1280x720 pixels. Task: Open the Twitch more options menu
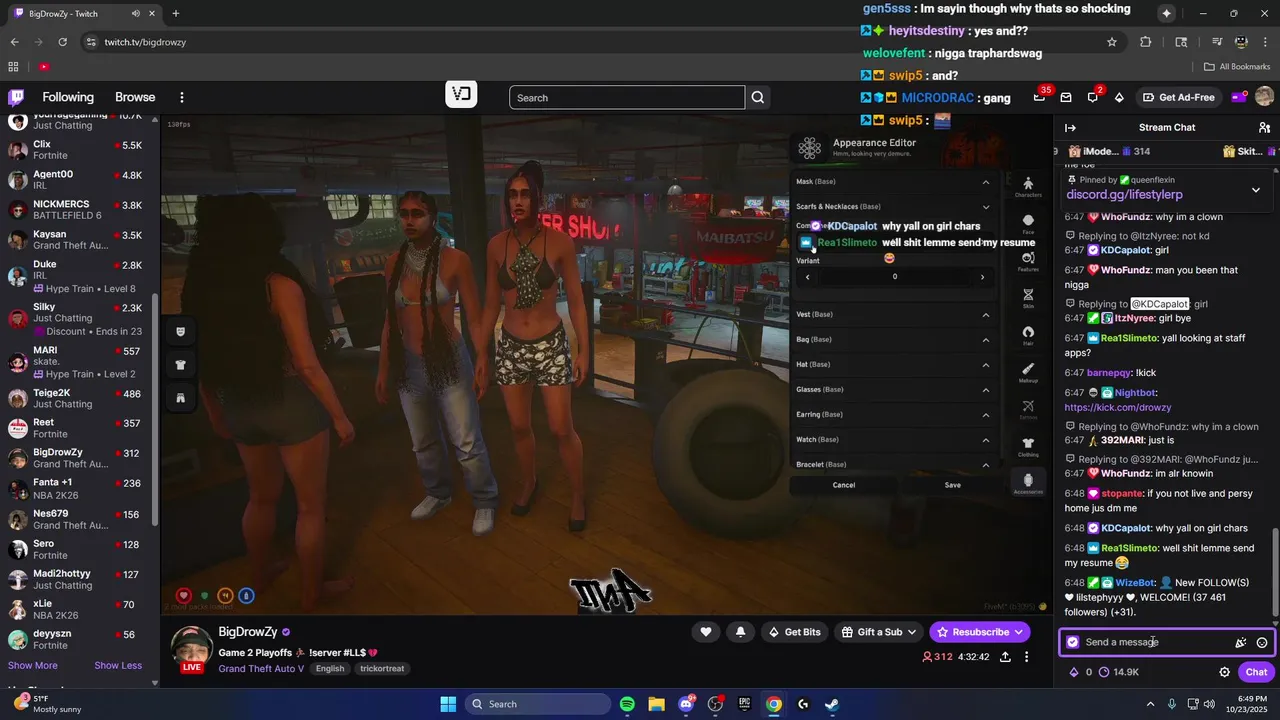coord(182,97)
